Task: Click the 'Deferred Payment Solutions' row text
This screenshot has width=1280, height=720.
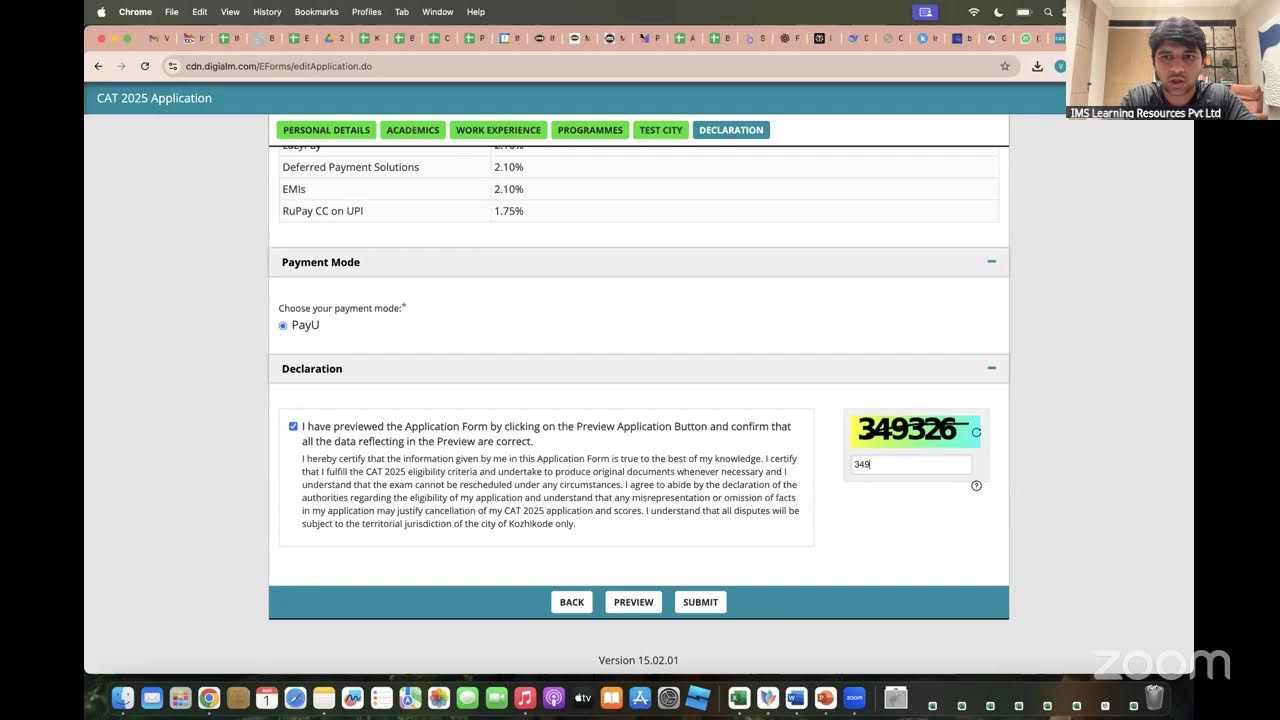Action: point(351,167)
